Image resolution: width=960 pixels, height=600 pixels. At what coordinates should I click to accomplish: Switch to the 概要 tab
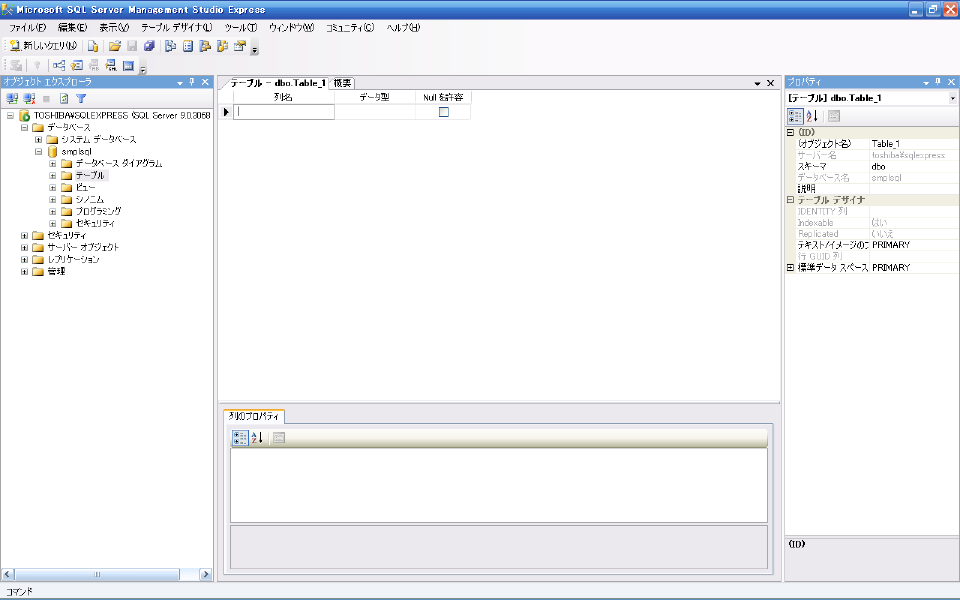point(342,83)
